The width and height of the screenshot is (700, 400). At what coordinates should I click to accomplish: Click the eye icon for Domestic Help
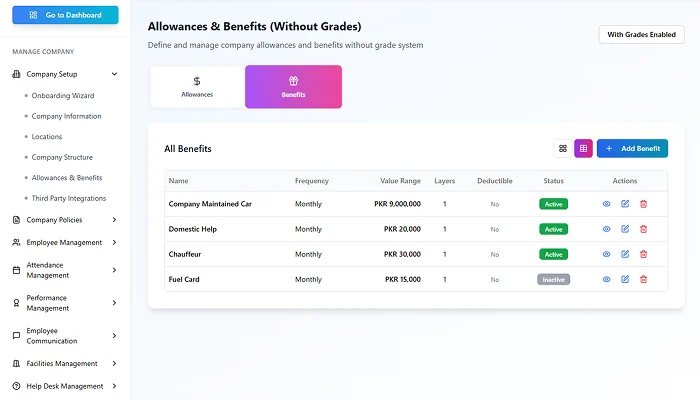coord(606,229)
